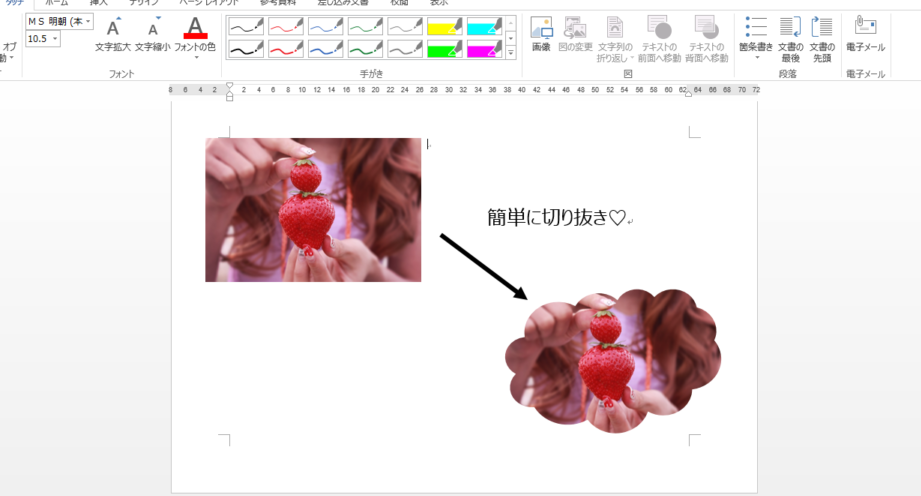
Task: Select the thick green pen
Action: [365, 49]
